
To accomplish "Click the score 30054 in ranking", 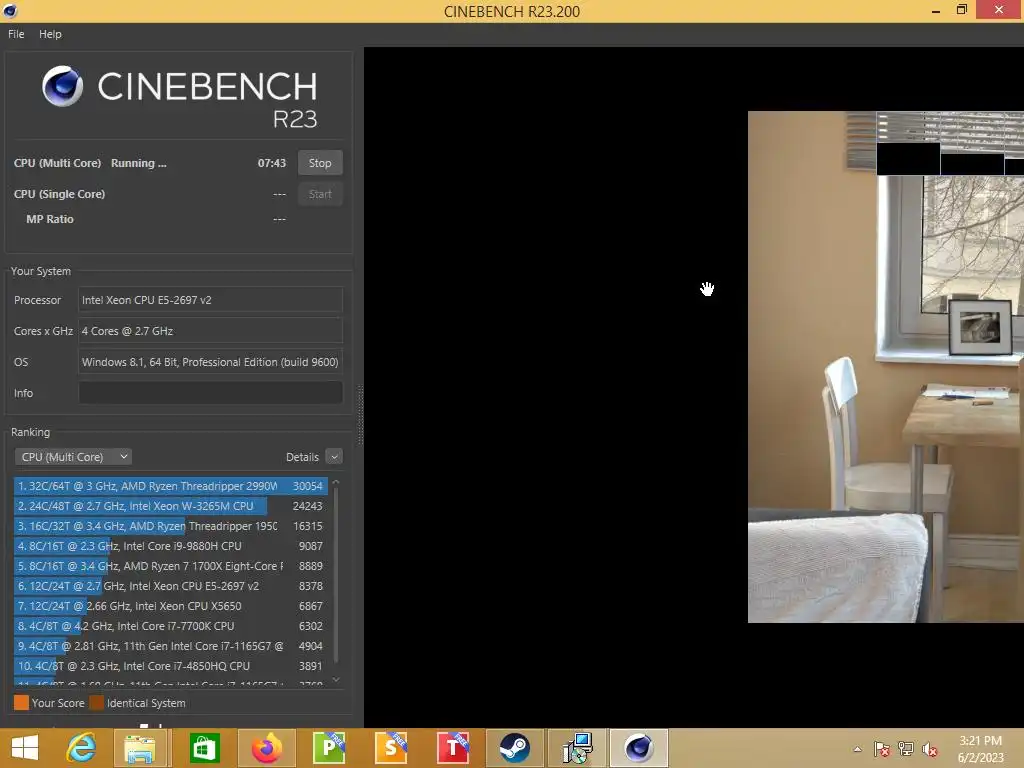I will 308,486.
